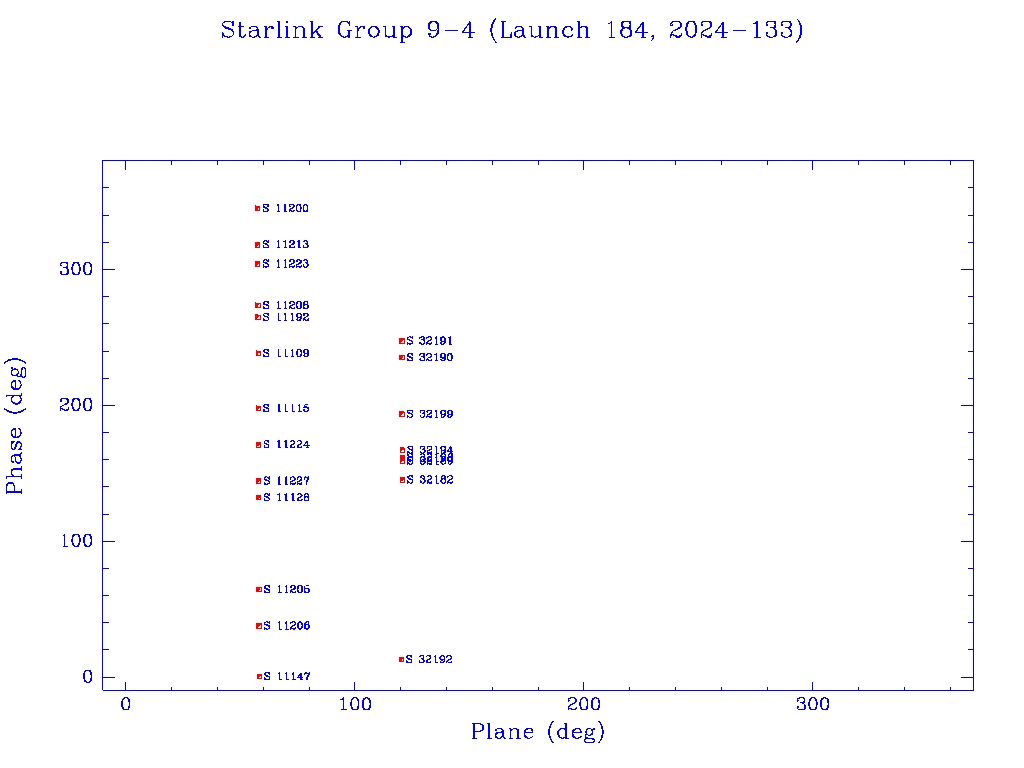Click the red data marker beside S 32192
The width and height of the screenshot is (1024, 768).
(402, 660)
